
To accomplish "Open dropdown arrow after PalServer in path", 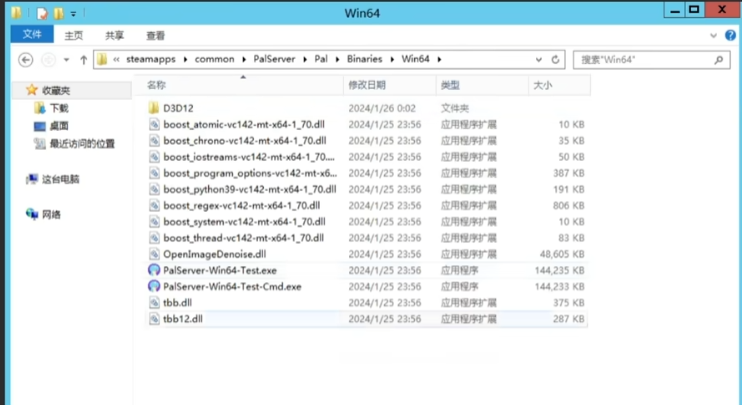I will click(x=305, y=60).
